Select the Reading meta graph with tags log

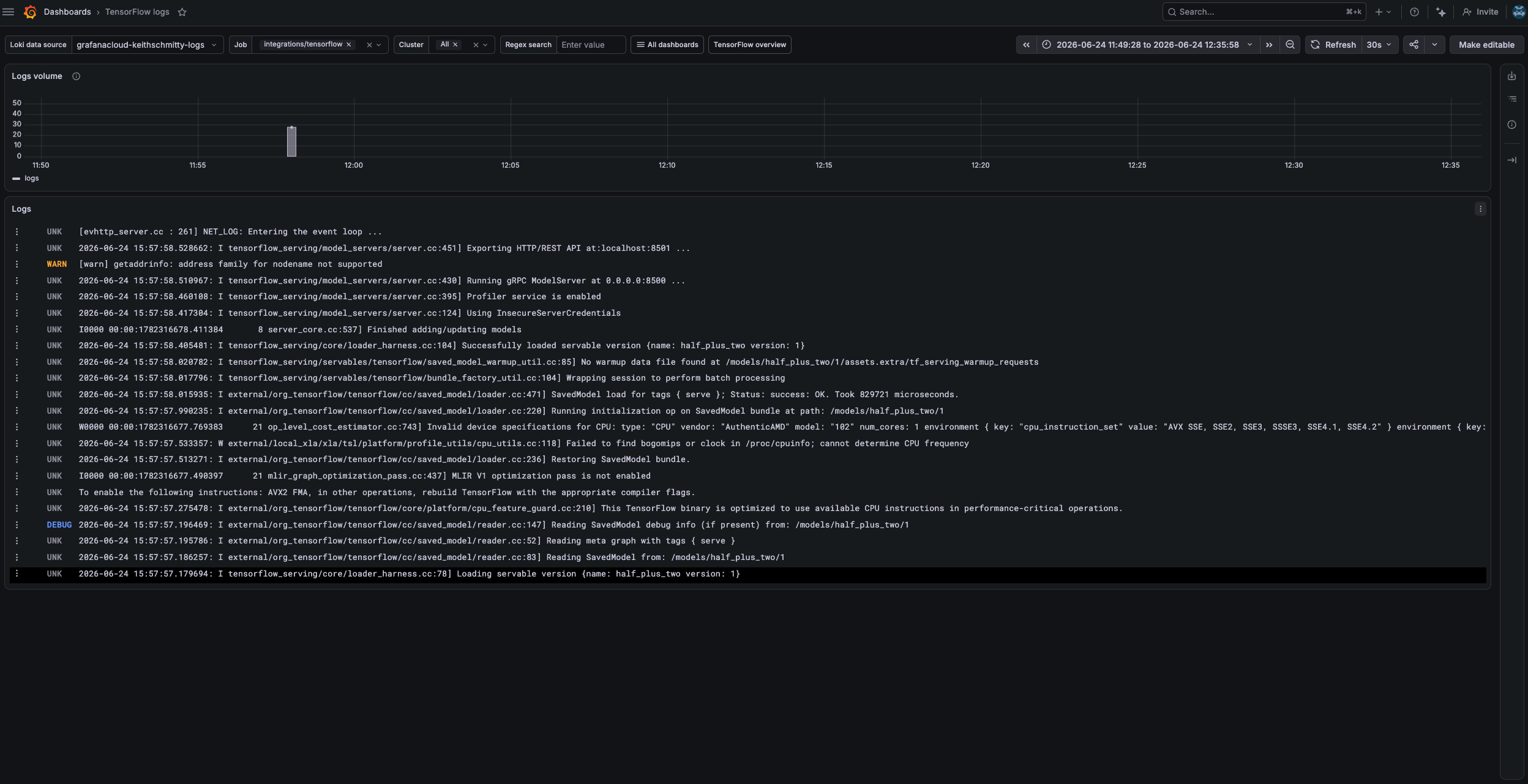[748, 541]
